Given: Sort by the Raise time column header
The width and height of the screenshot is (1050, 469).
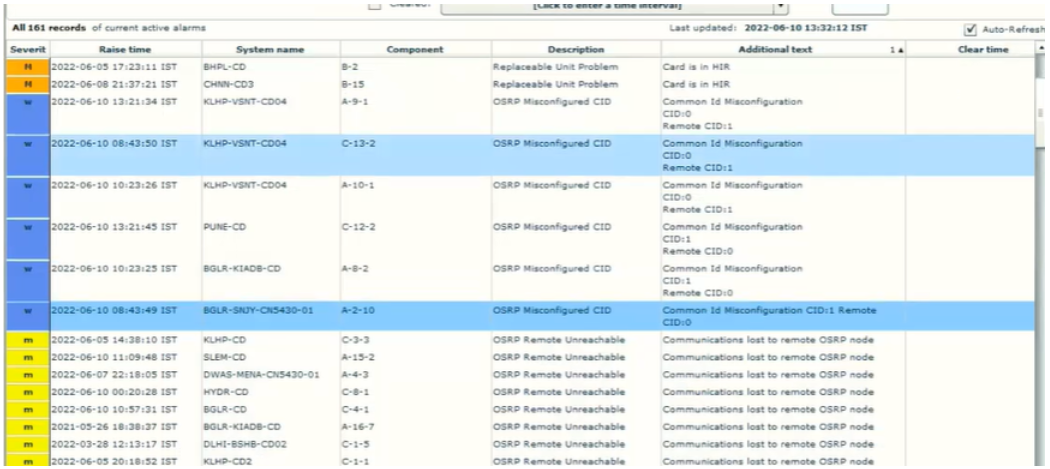Looking at the screenshot, I should (125, 50).
